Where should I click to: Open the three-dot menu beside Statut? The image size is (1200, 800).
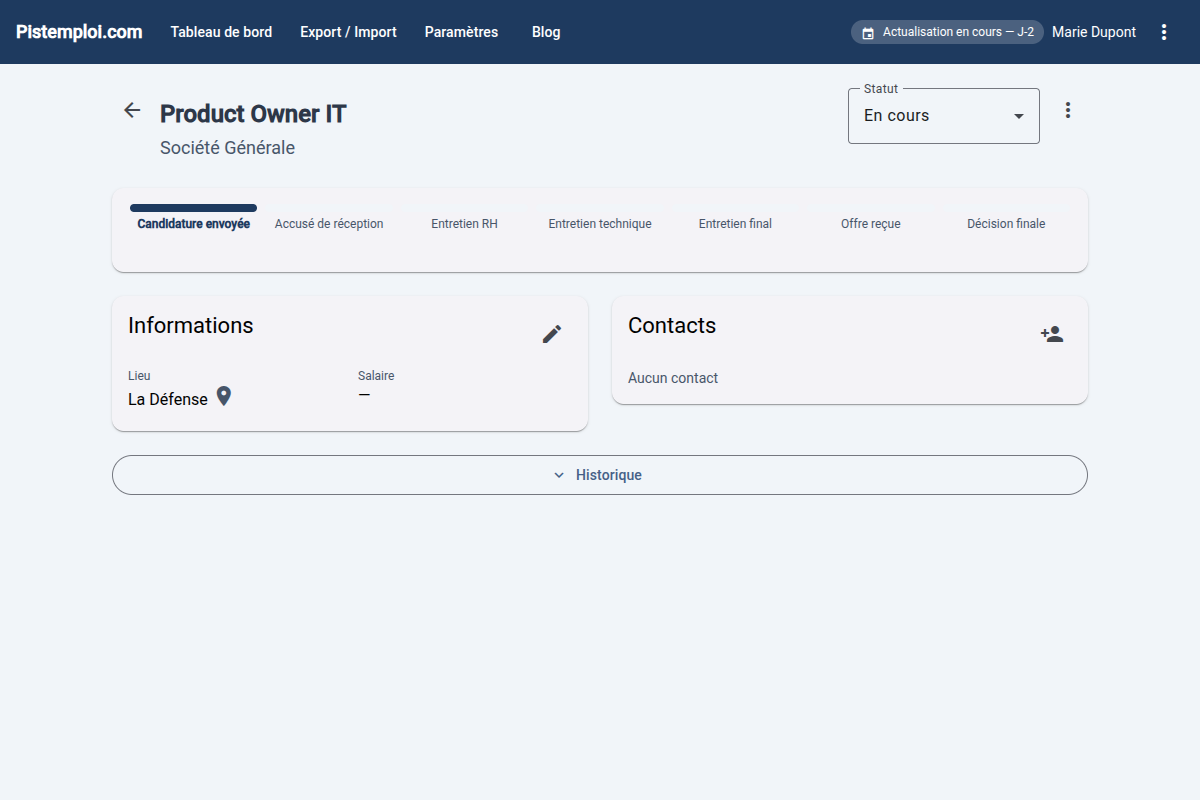coord(1068,111)
